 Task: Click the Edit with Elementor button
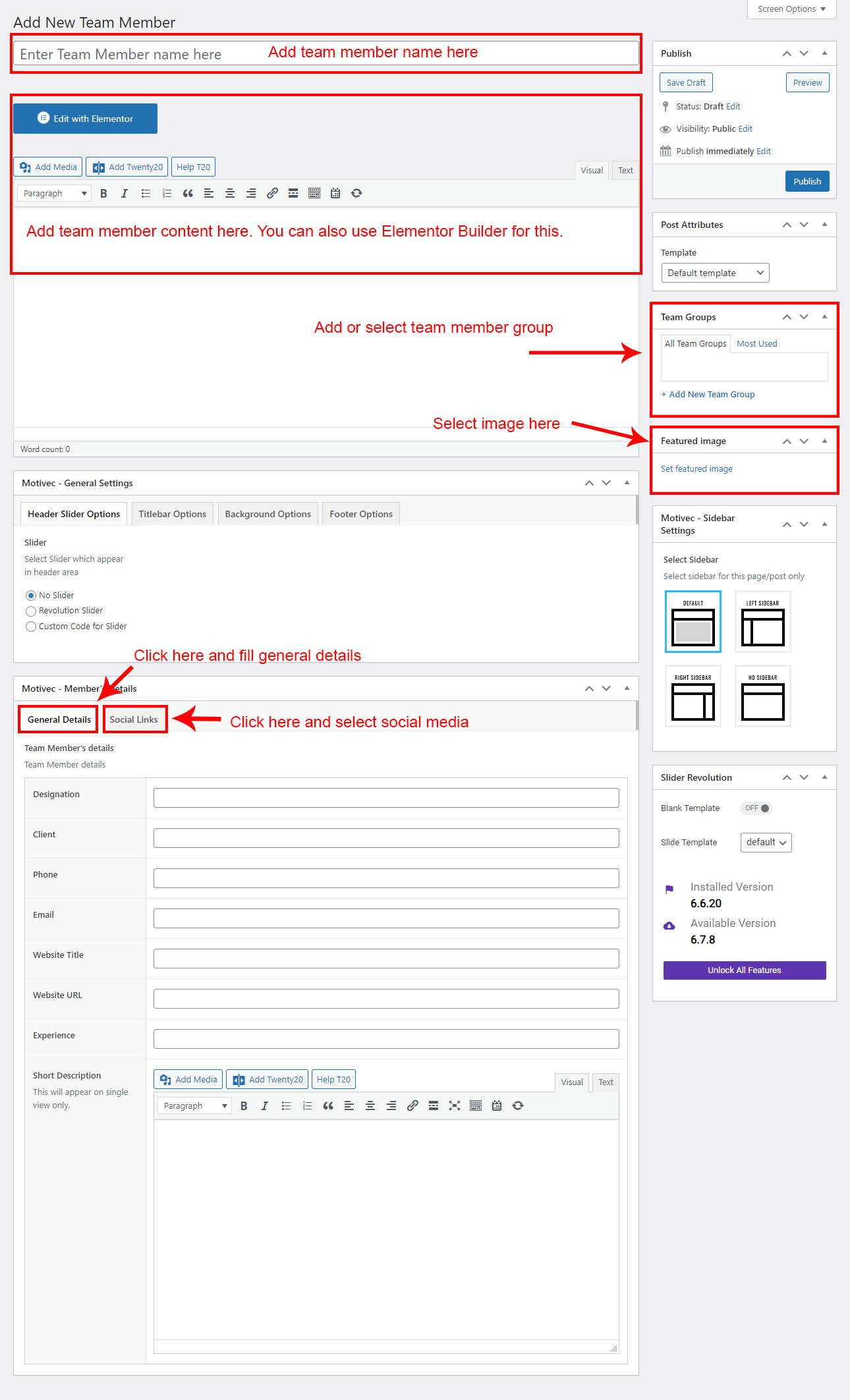(x=86, y=119)
